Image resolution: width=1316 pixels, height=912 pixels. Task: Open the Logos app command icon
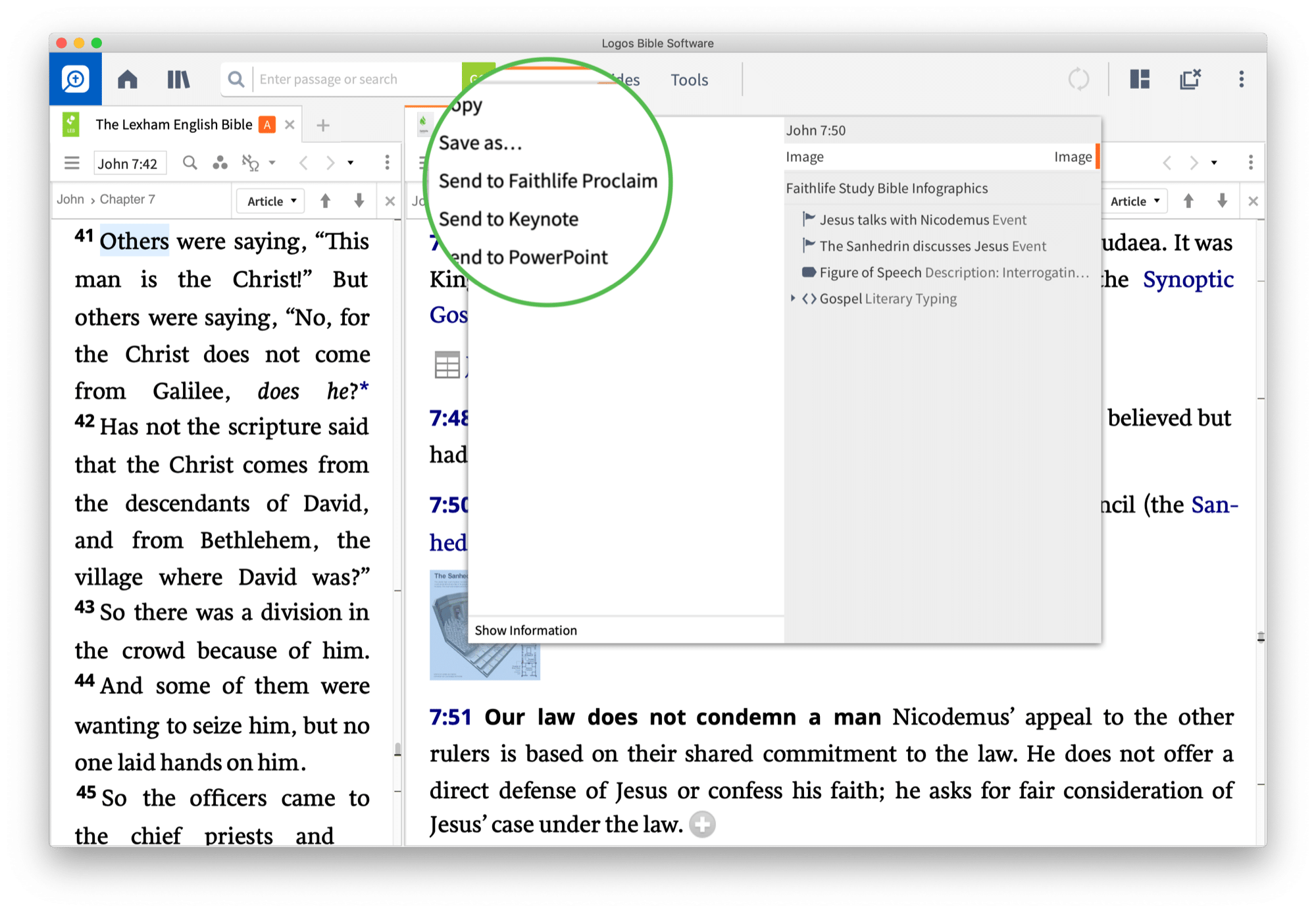point(76,80)
